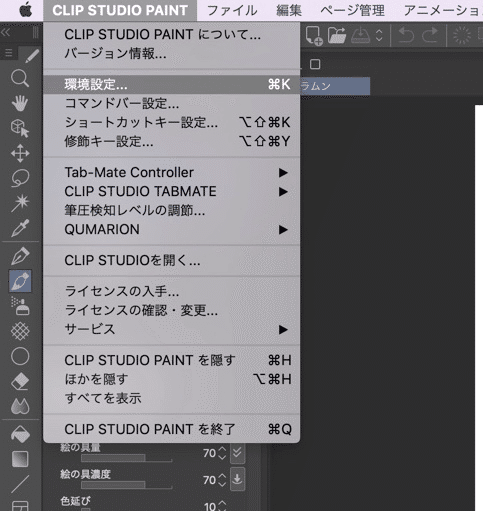Choose コマンドバー設定... menu entry
The height and width of the screenshot is (511, 483).
pyautogui.click(x=171, y=103)
